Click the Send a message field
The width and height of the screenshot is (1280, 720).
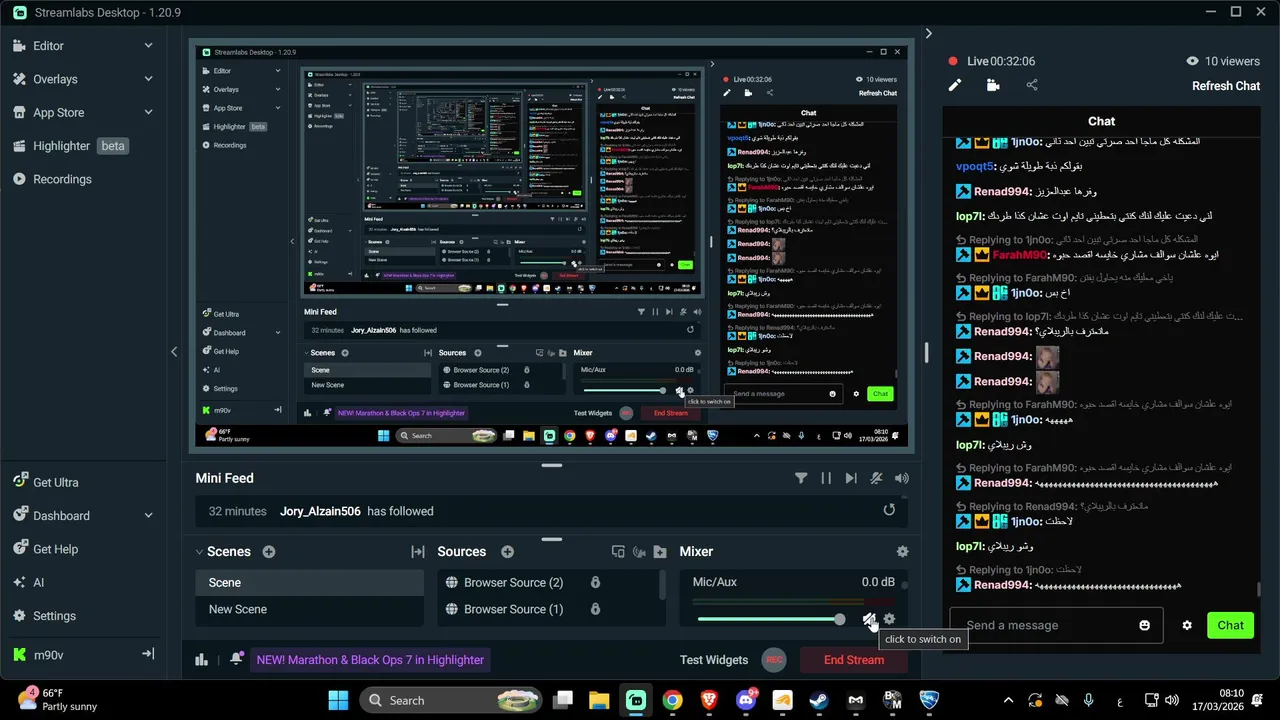point(1056,625)
